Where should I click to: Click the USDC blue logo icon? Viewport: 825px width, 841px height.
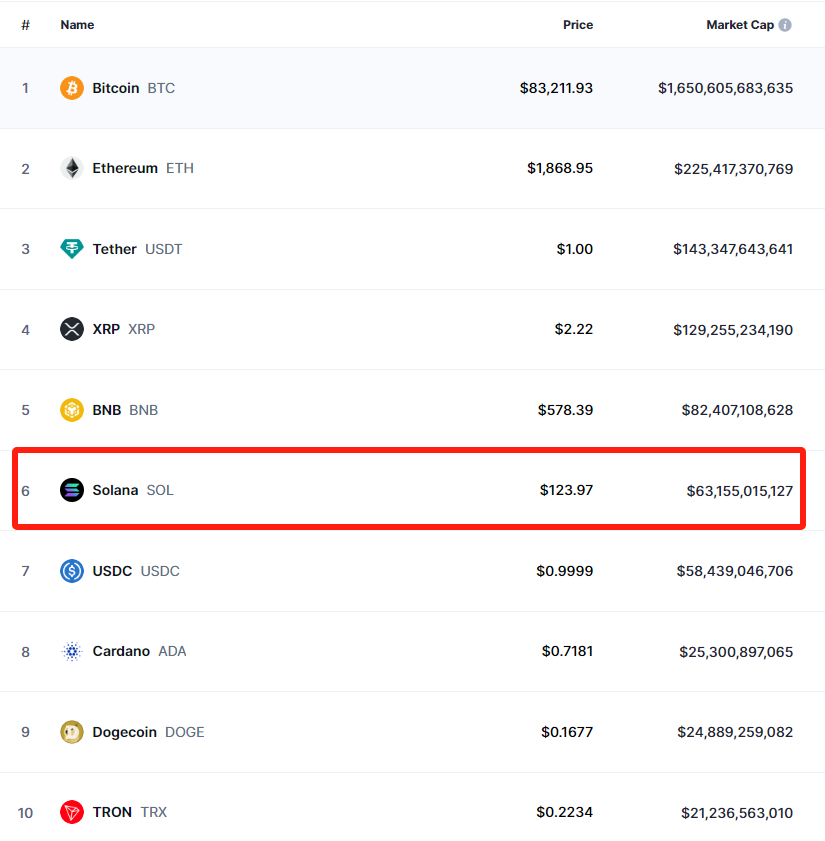tap(72, 571)
